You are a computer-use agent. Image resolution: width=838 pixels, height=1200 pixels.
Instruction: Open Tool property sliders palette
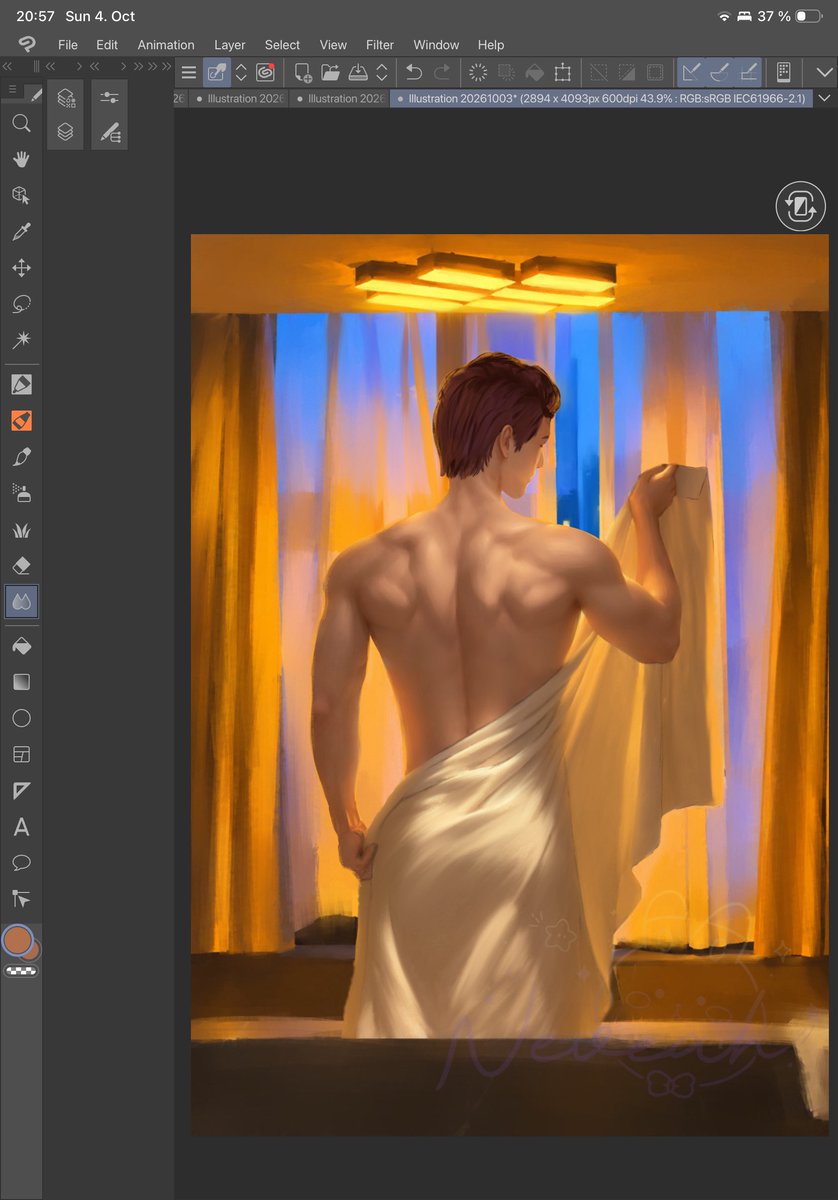tap(110, 97)
